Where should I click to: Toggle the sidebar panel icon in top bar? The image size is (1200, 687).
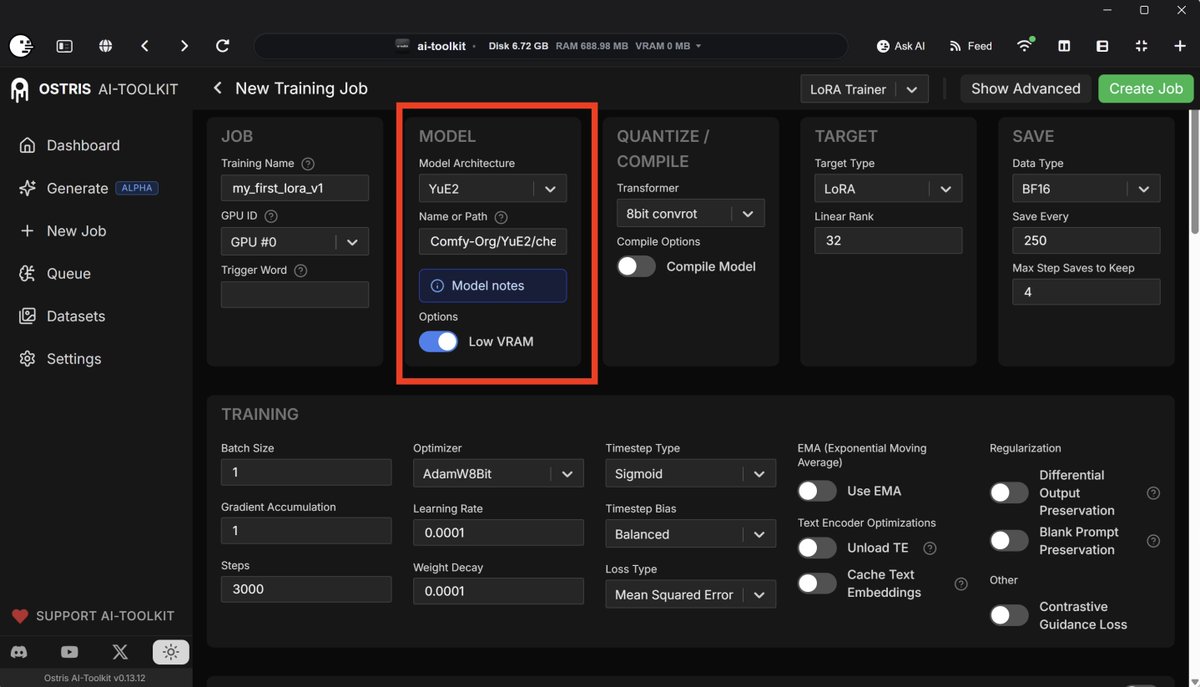(x=64, y=46)
